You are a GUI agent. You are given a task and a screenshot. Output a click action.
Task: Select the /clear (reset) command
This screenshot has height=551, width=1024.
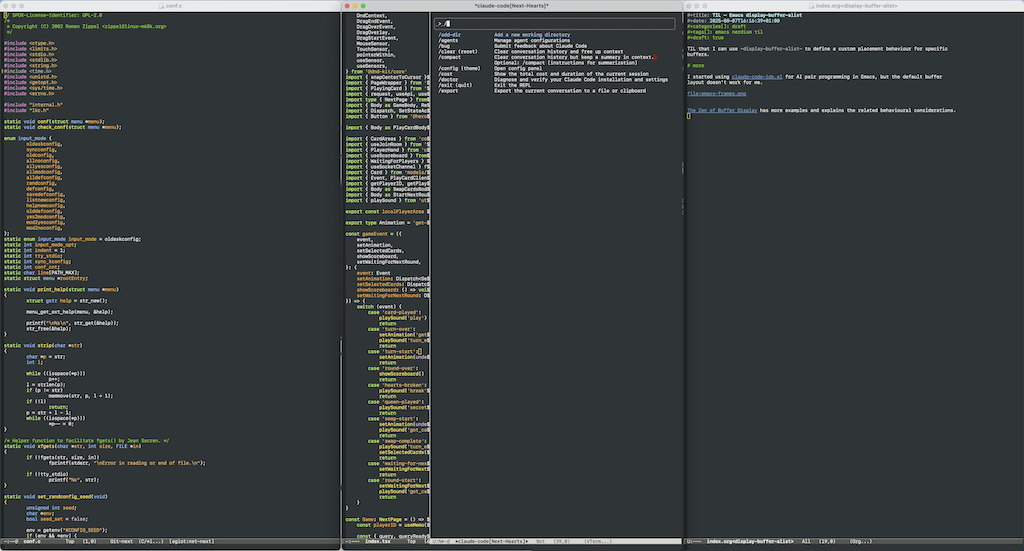point(458,52)
